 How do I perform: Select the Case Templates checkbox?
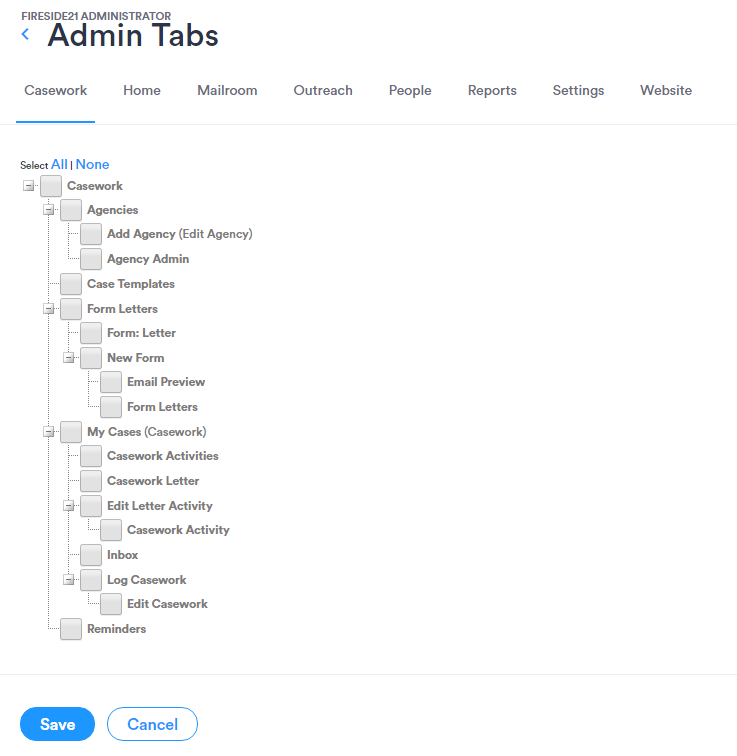tap(71, 284)
